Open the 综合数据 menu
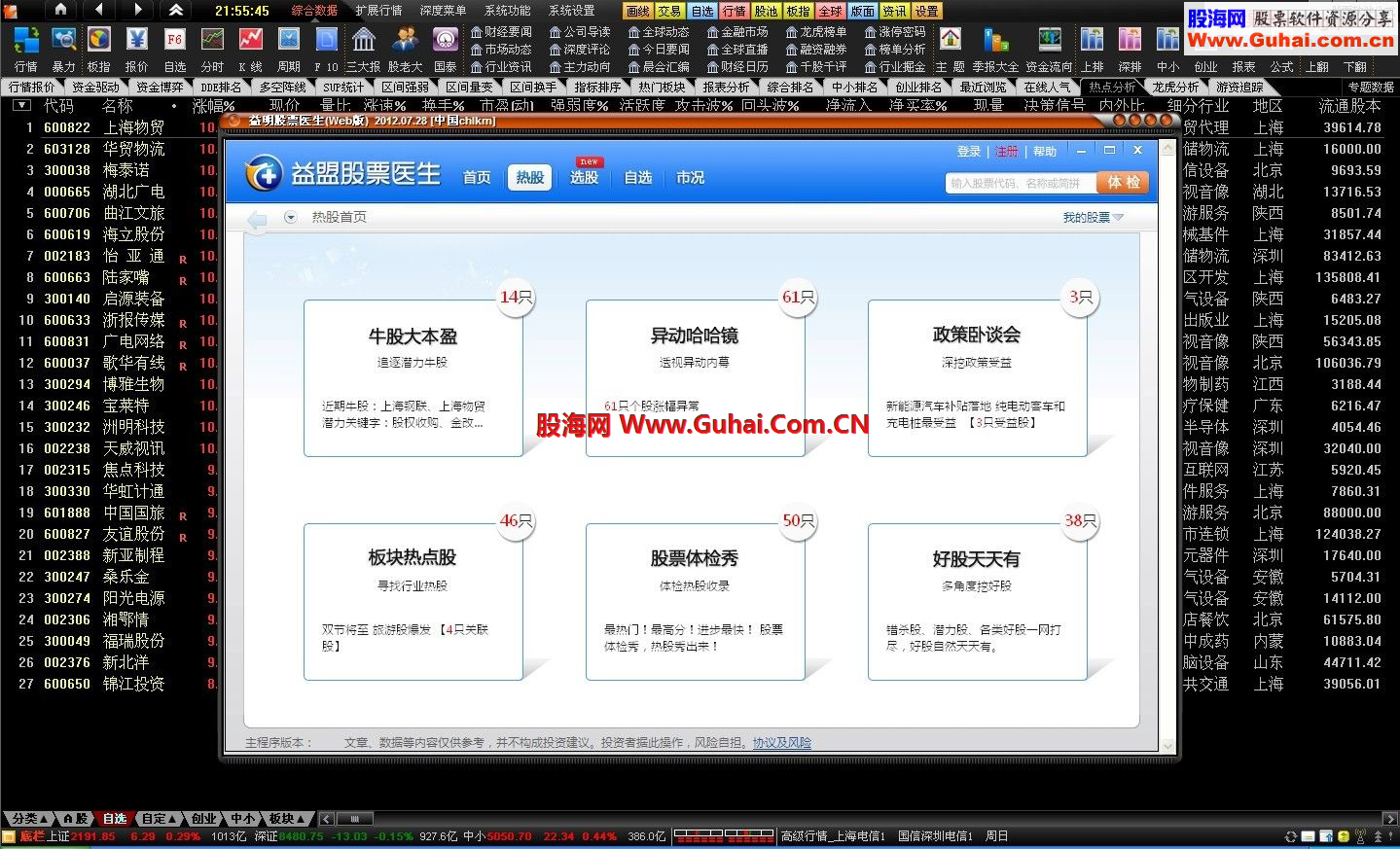 (x=314, y=11)
